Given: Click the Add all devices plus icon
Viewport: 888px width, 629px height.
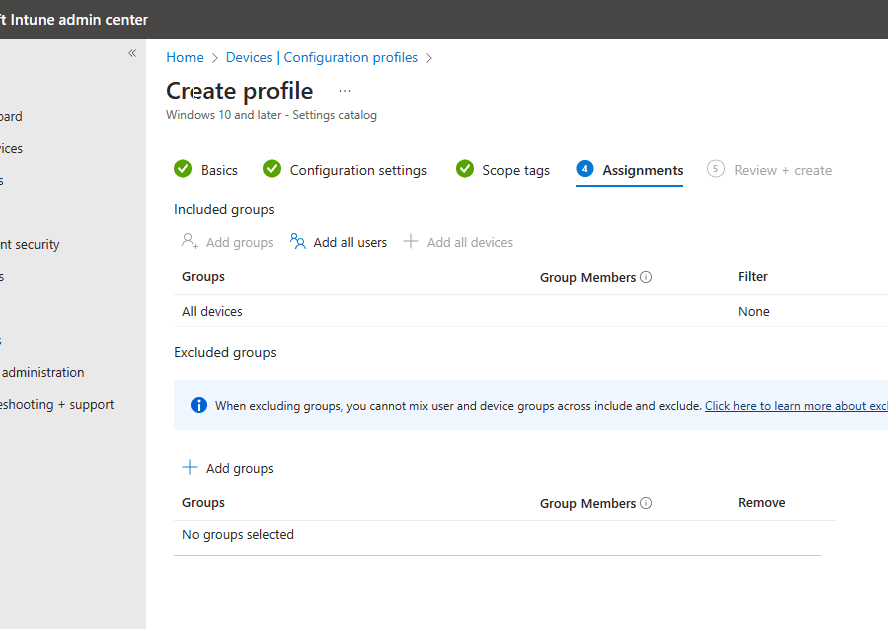Looking at the screenshot, I should tap(410, 241).
